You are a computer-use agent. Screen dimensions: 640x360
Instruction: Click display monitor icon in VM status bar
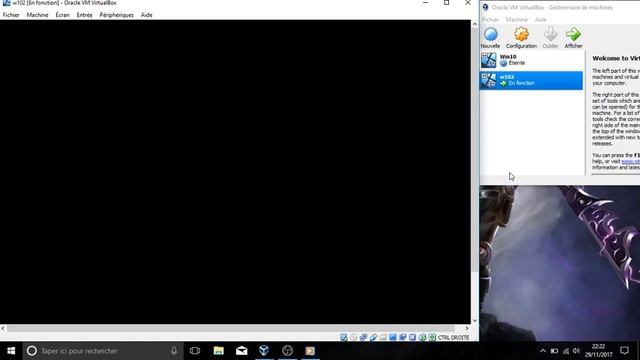pos(393,337)
